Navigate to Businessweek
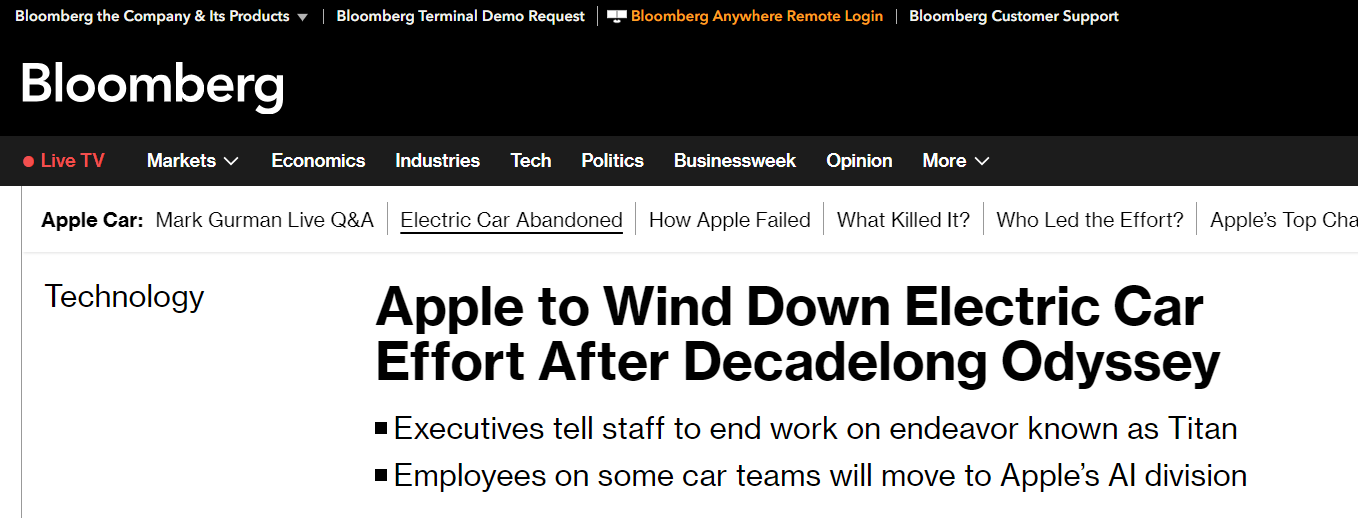This screenshot has width=1358, height=518. pos(734,161)
